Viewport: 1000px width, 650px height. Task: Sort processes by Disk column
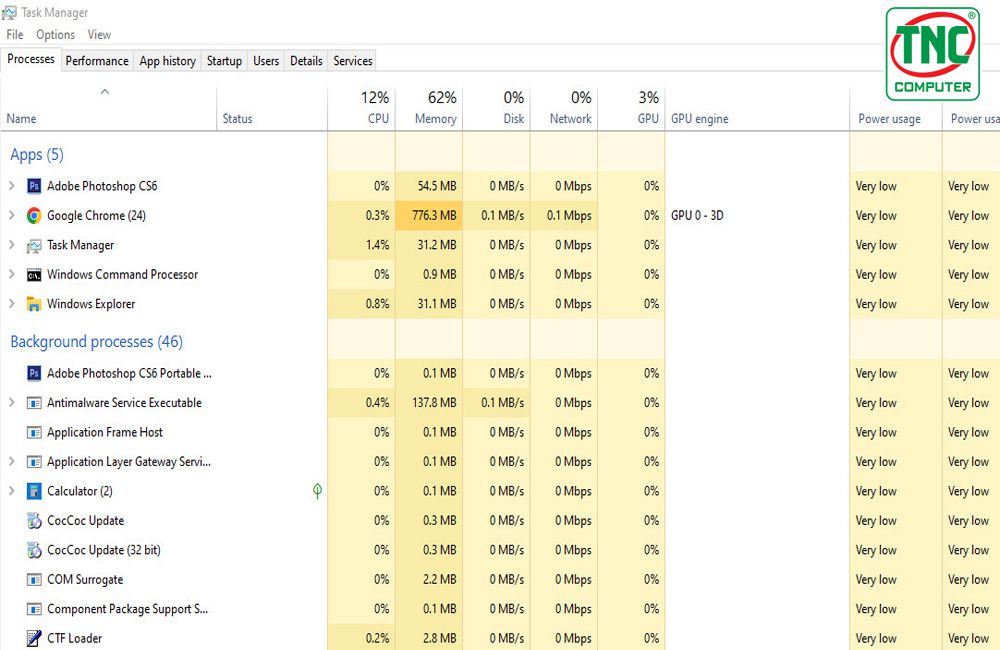coord(496,107)
